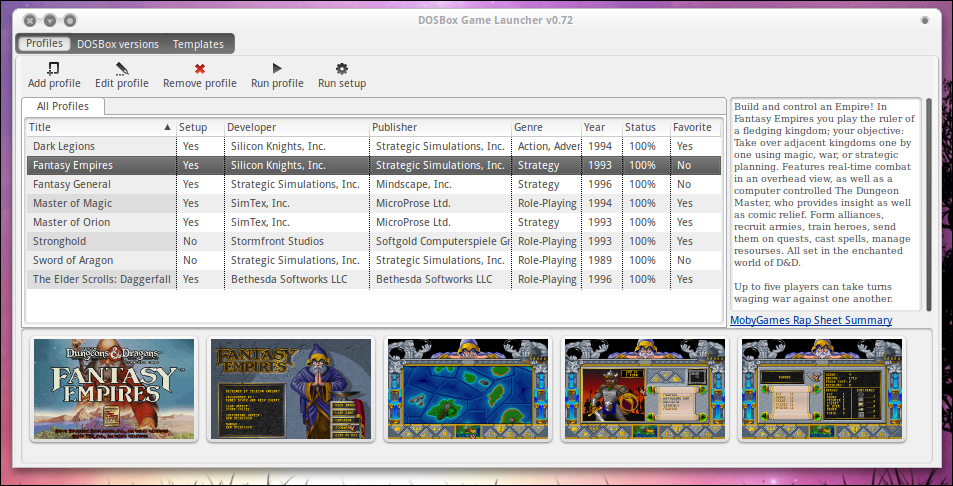Sort by the Setup column header
The width and height of the screenshot is (953, 486).
pos(199,127)
